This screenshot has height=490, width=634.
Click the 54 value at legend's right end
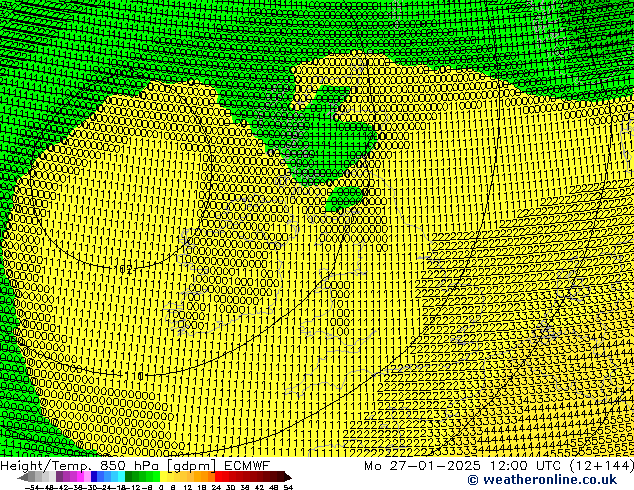tap(288, 487)
